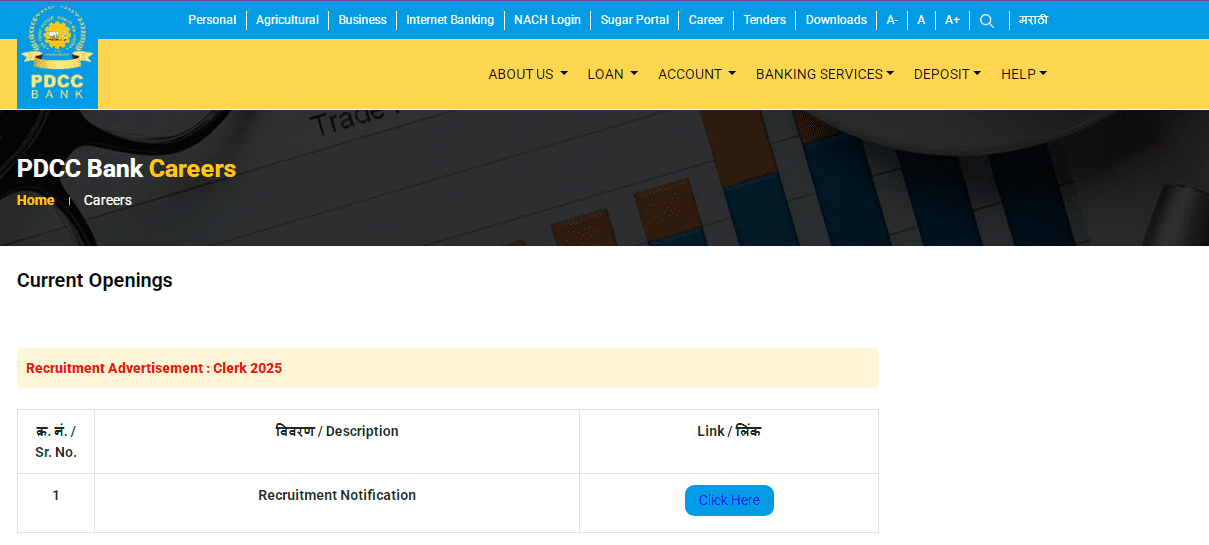Open the search magnifier icon
The image size is (1209, 545).
(986, 20)
